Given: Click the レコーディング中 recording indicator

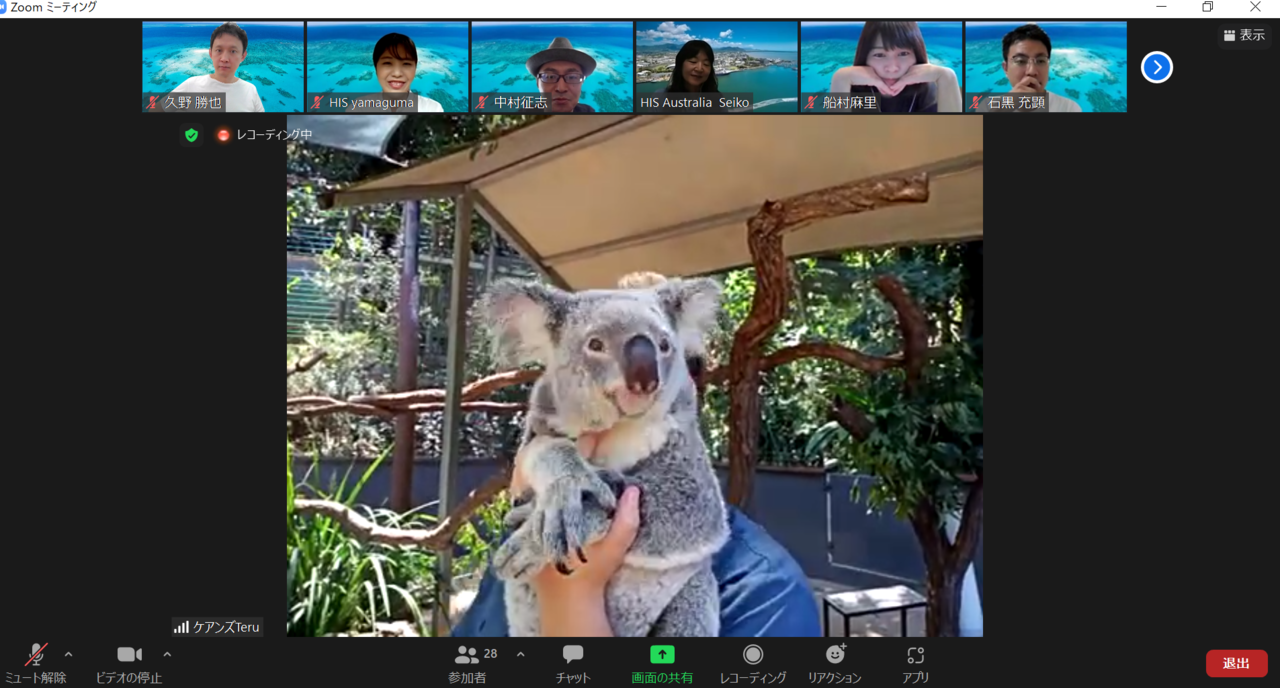Looking at the screenshot, I should tap(265, 135).
